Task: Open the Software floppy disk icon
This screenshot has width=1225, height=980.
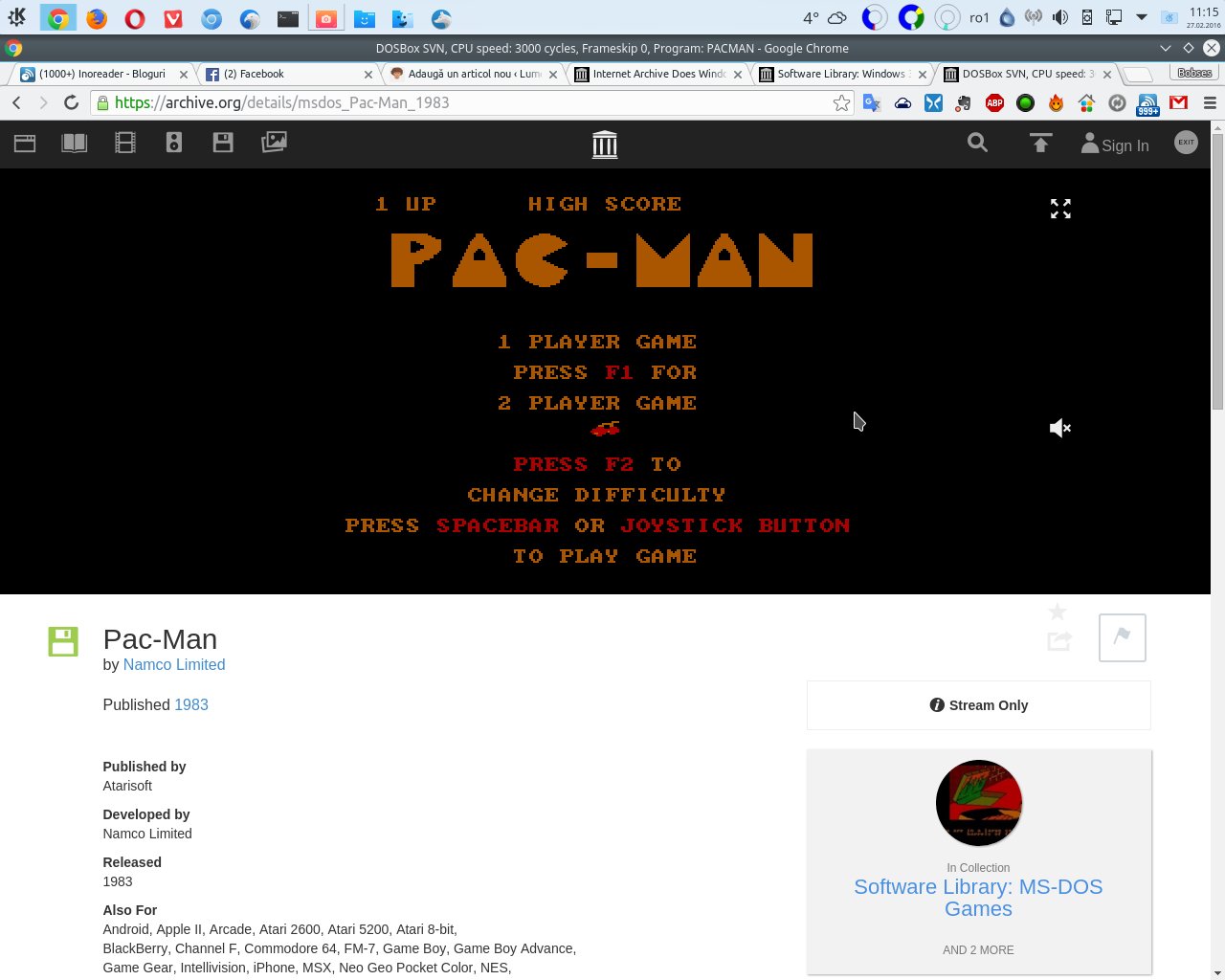Action: pyautogui.click(x=223, y=143)
